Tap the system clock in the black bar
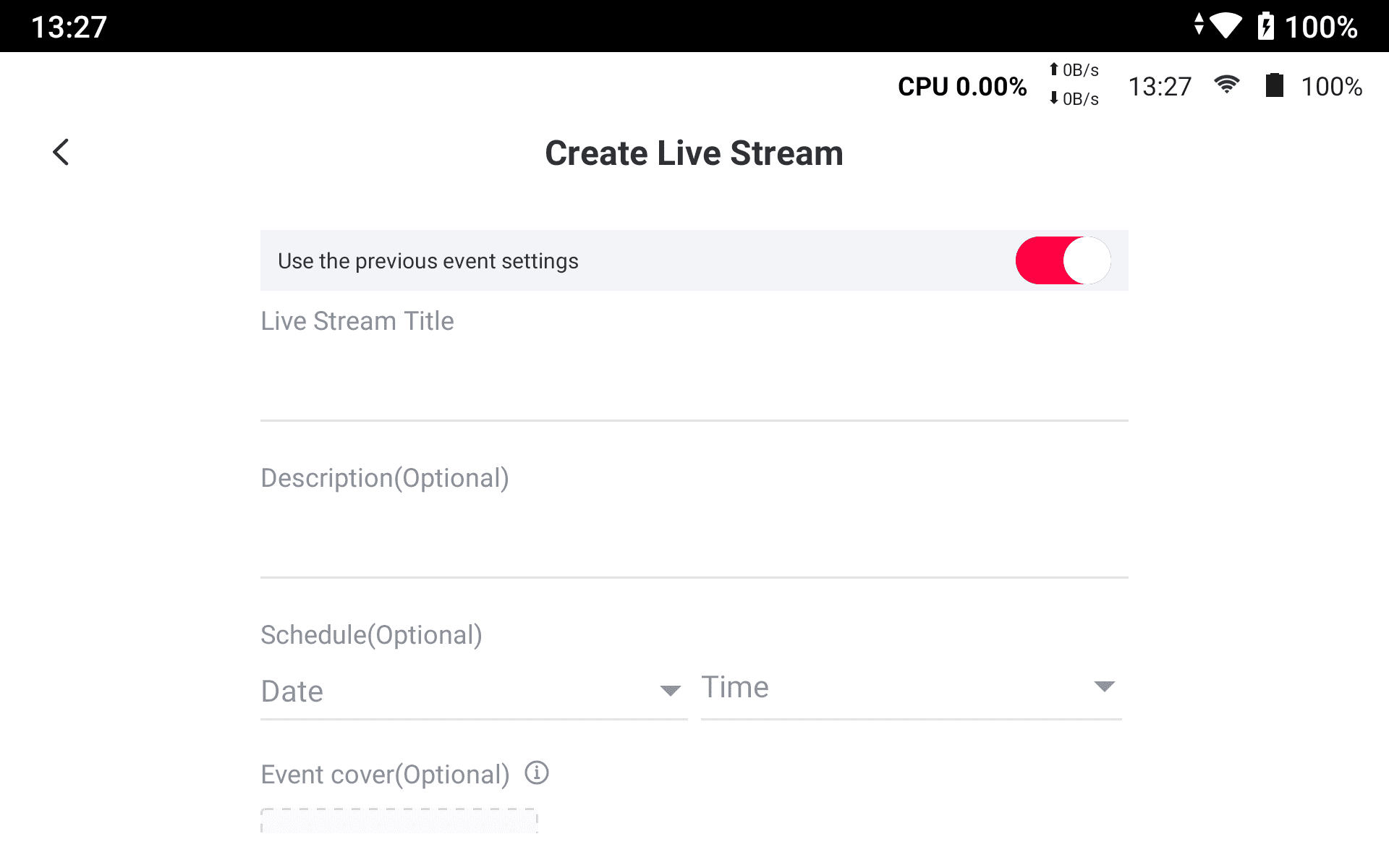The width and height of the screenshot is (1389, 868). tap(69, 27)
